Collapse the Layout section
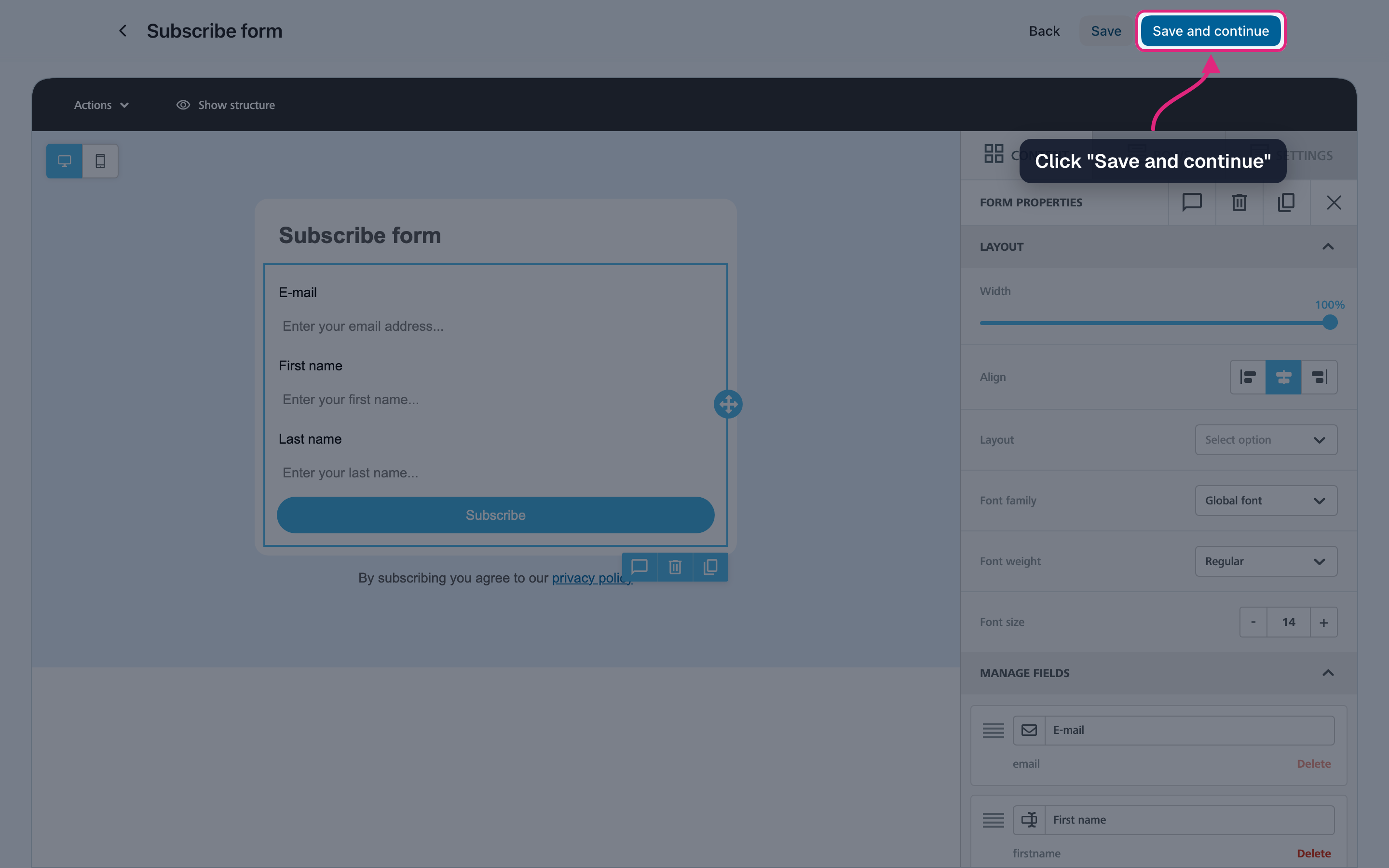The width and height of the screenshot is (1389, 868). pos(1328,247)
